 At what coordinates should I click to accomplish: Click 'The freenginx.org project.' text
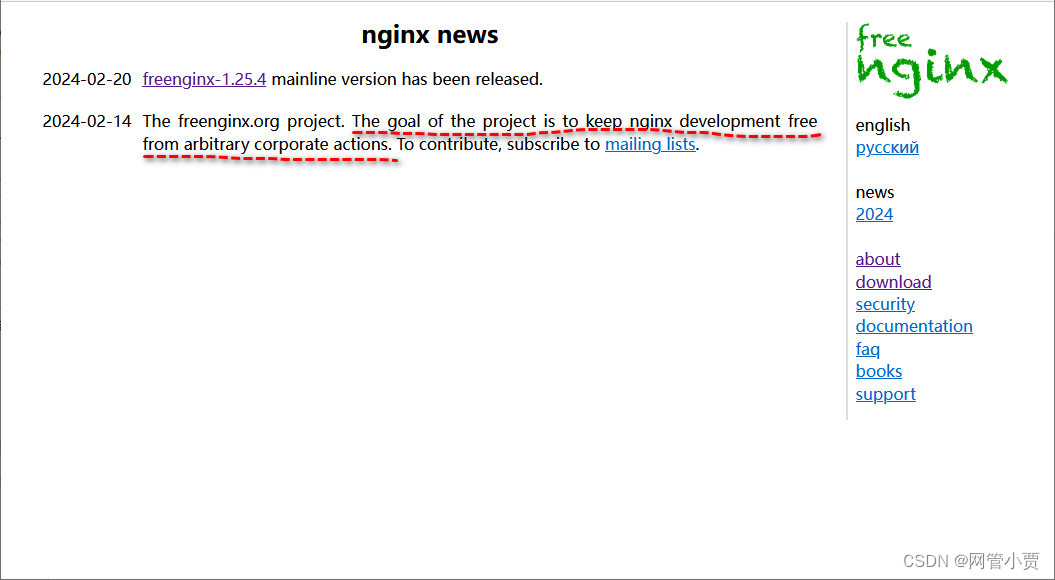tap(244, 122)
